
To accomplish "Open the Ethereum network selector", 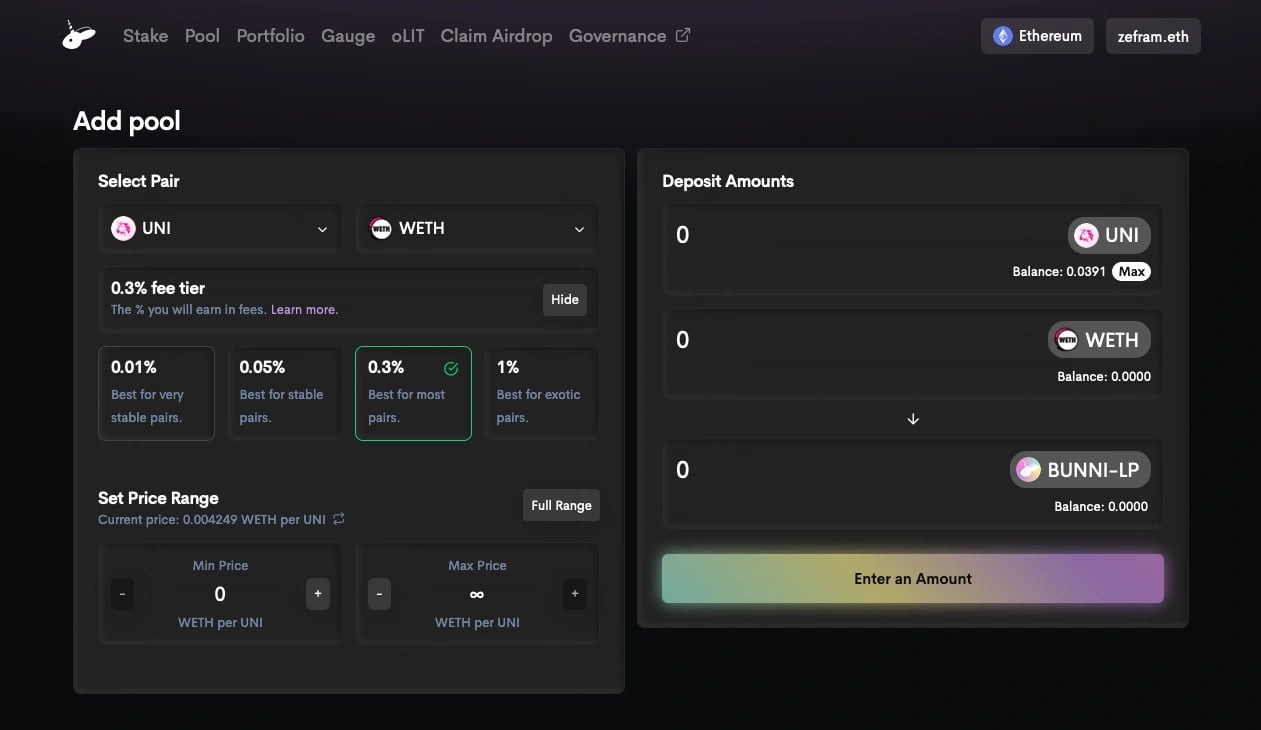I will point(1037,36).
